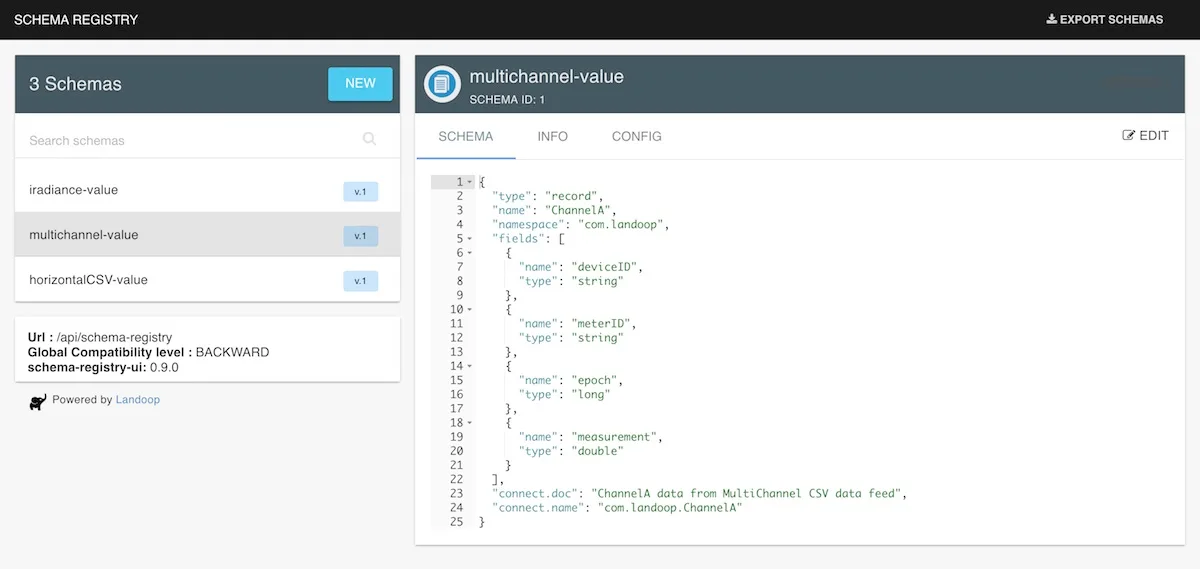Viewport: 1200px width, 569px height.
Task: Click the "connect.name" code line
Action: (x=617, y=508)
